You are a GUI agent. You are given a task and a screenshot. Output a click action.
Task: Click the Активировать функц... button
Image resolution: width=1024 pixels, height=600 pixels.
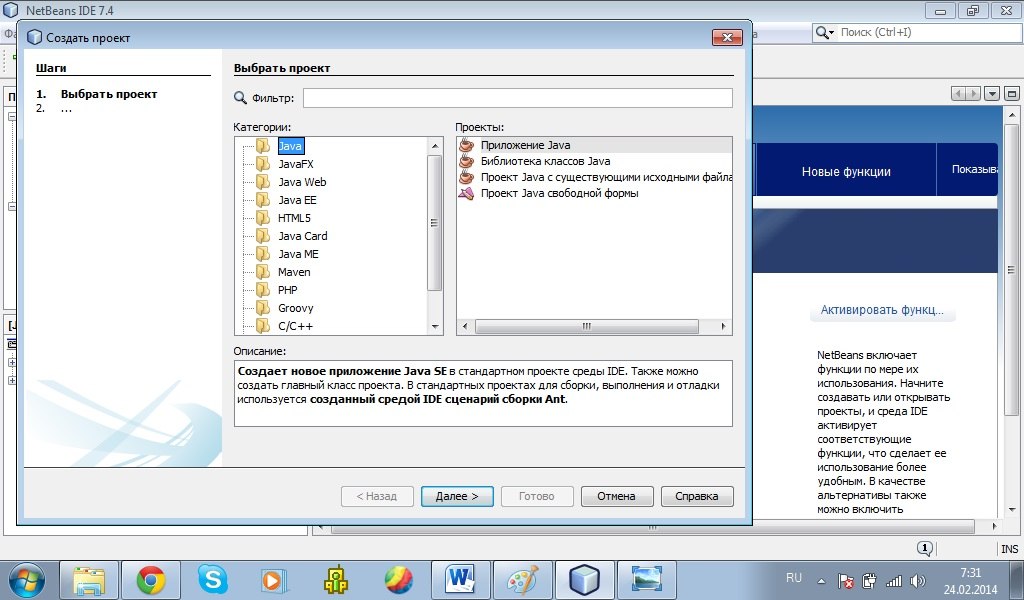882,310
